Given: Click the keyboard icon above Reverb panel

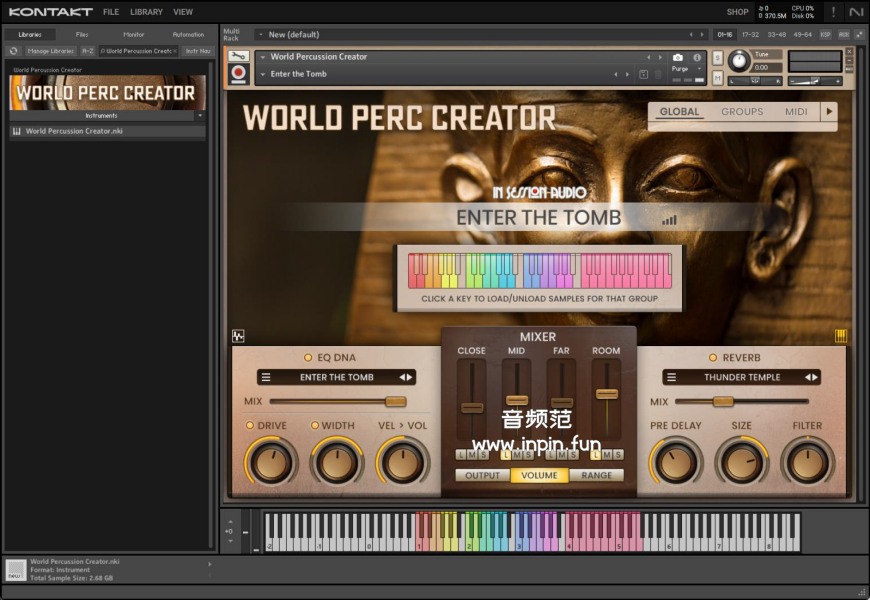Looking at the screenshot, I should (841, 336).
